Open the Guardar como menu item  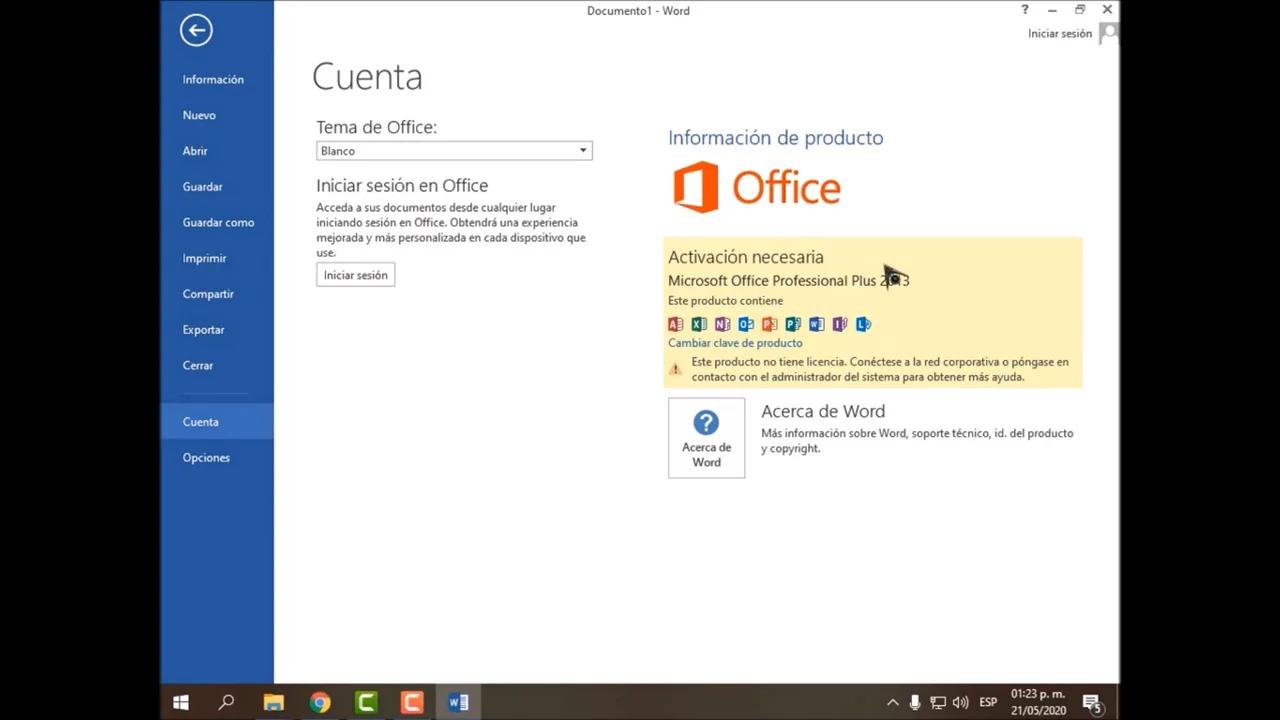[x=218, y=223]
